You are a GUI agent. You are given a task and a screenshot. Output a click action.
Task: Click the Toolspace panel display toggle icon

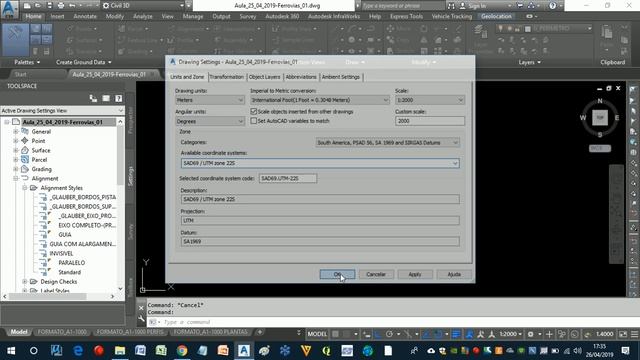coord(106,98)
